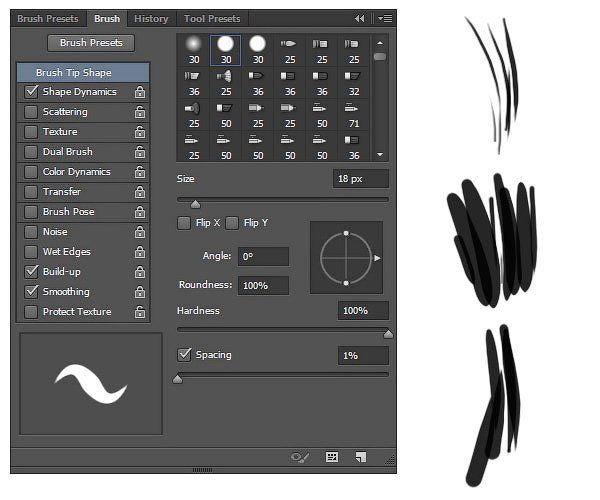Click the panel resize grip corner
600x500 pixels.
[390, 460]
